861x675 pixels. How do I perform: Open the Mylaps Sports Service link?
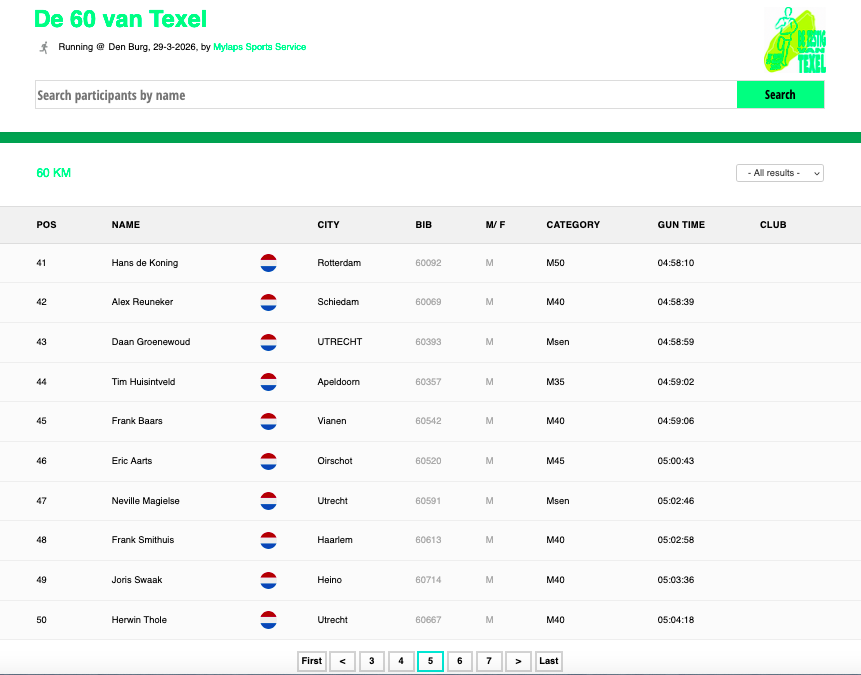point(259,47)
